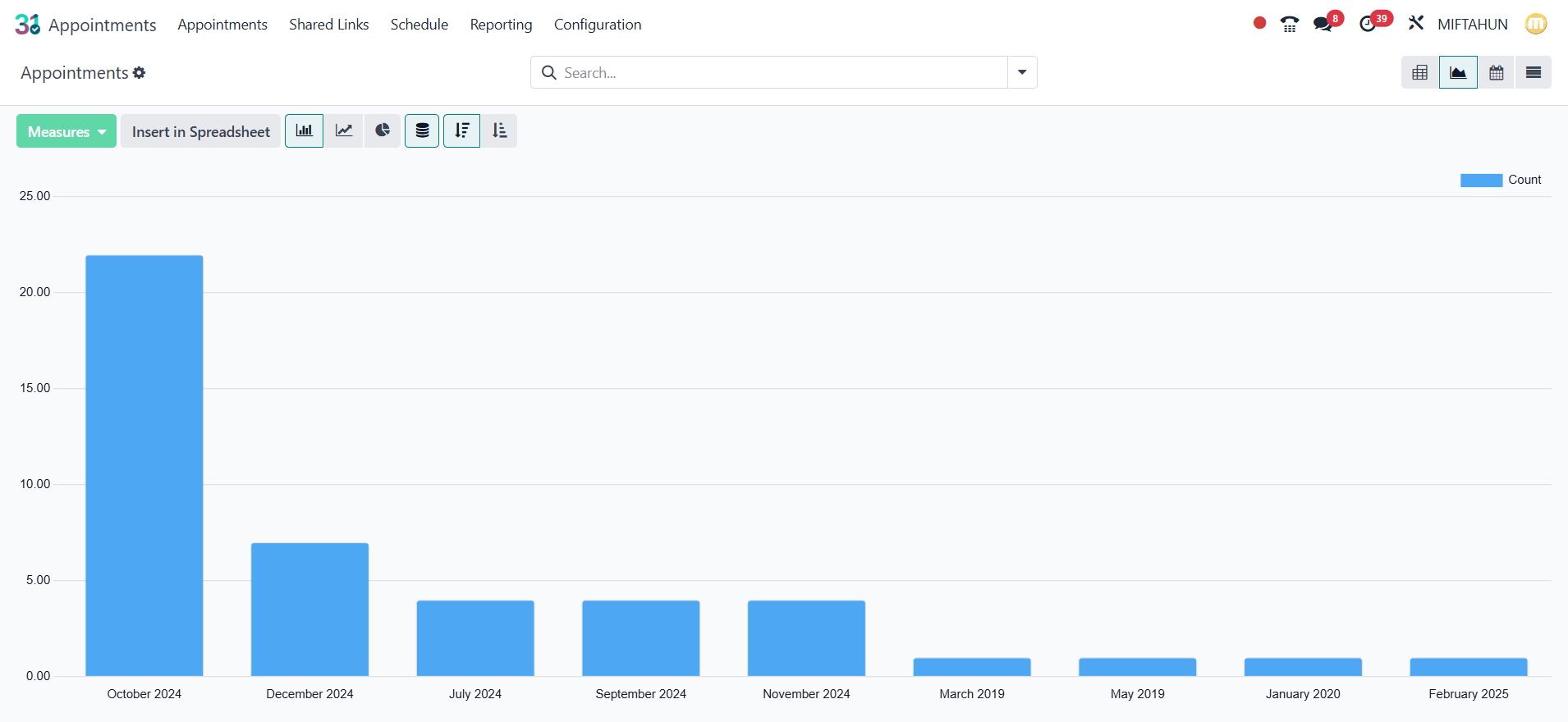Click the 20.00 y-axis value
Image resolution: width=1568 pixels, height=722 pixels.
click(x=34, y=292)
